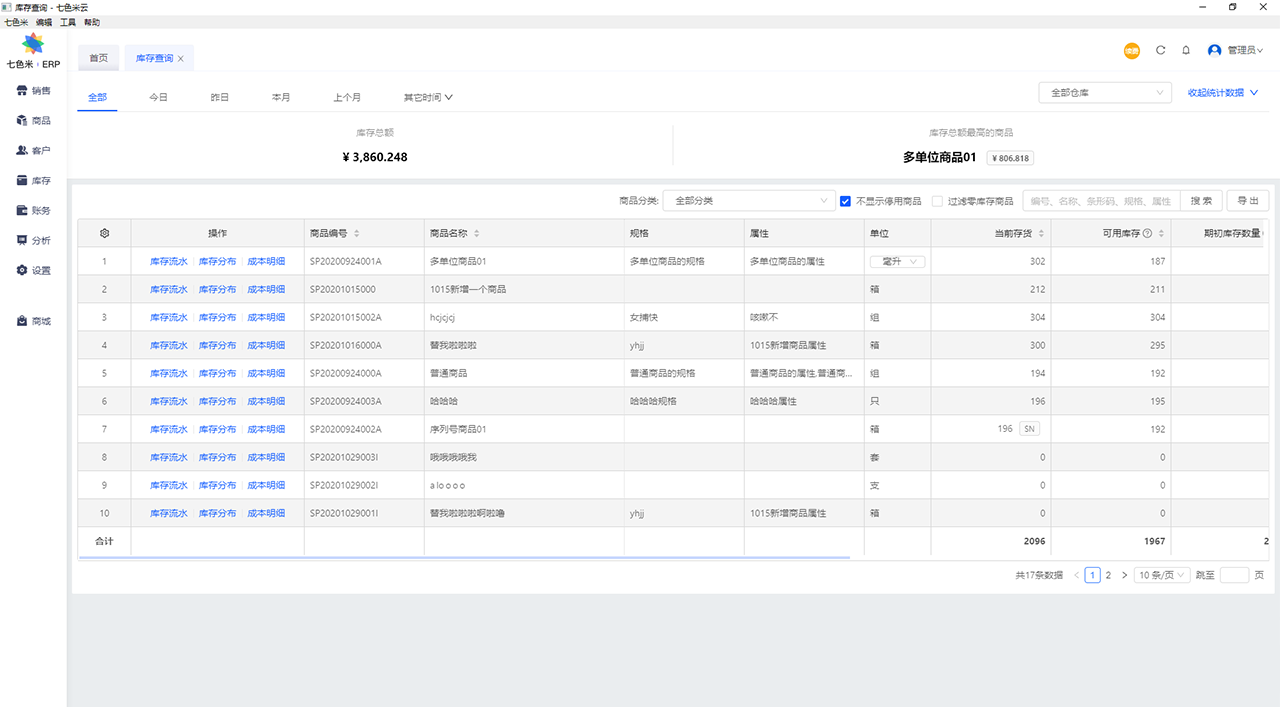The width and height of the screenshot is (1280, 720).
Task: Open 库存流水 link for 多单位商品01
Action: click(x=170, y=261)
